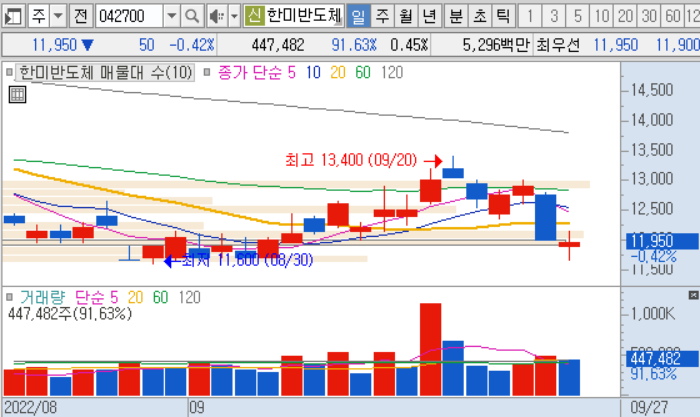Click the green 60 price moving average legend
The image size is (700, 417).
pyautogui.click(x=363, y=72)
